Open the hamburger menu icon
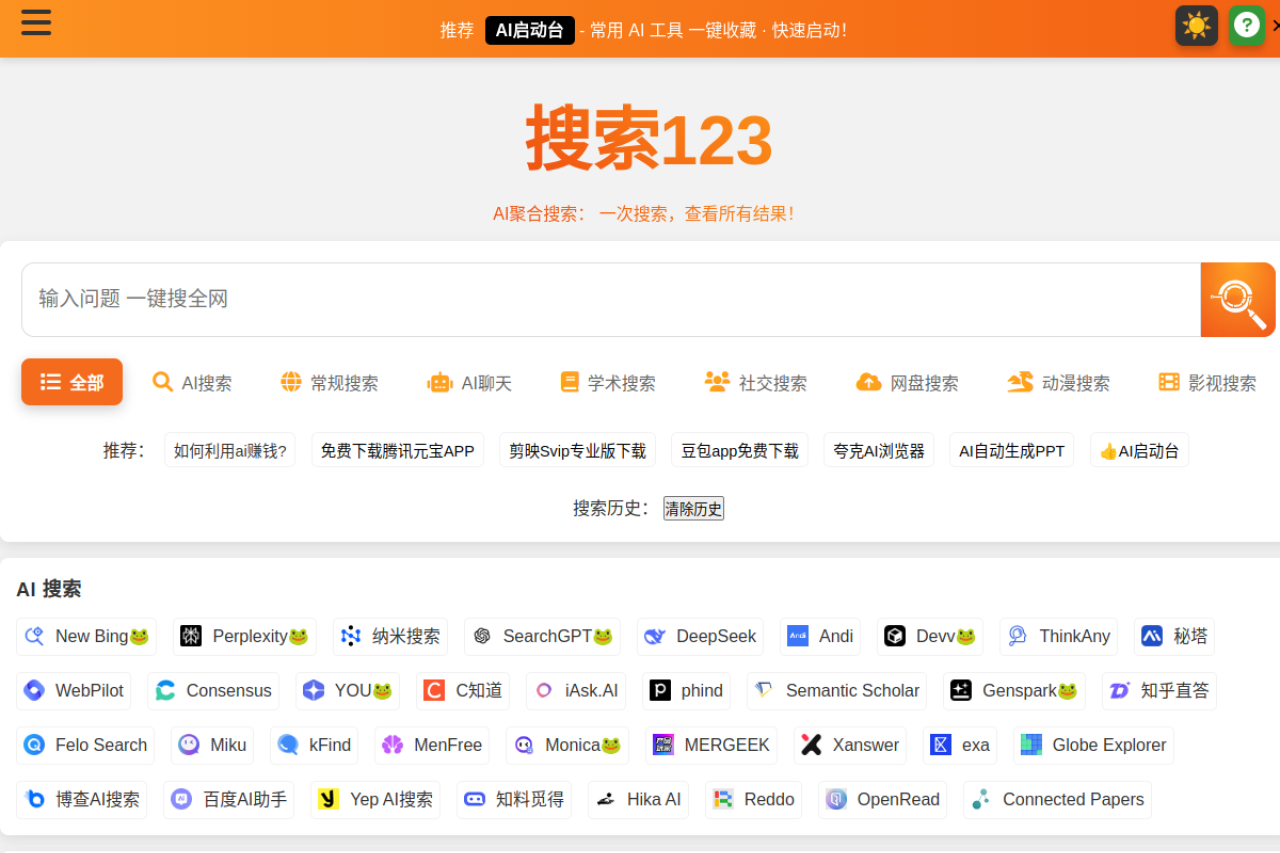The width and height of the screenshot is (1280, 853). click(36, 22)
